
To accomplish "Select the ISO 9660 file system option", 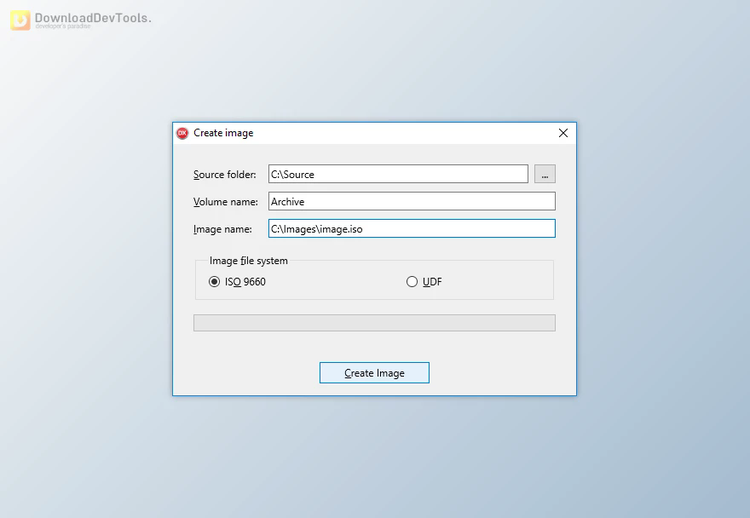I will tap(237, 282).
